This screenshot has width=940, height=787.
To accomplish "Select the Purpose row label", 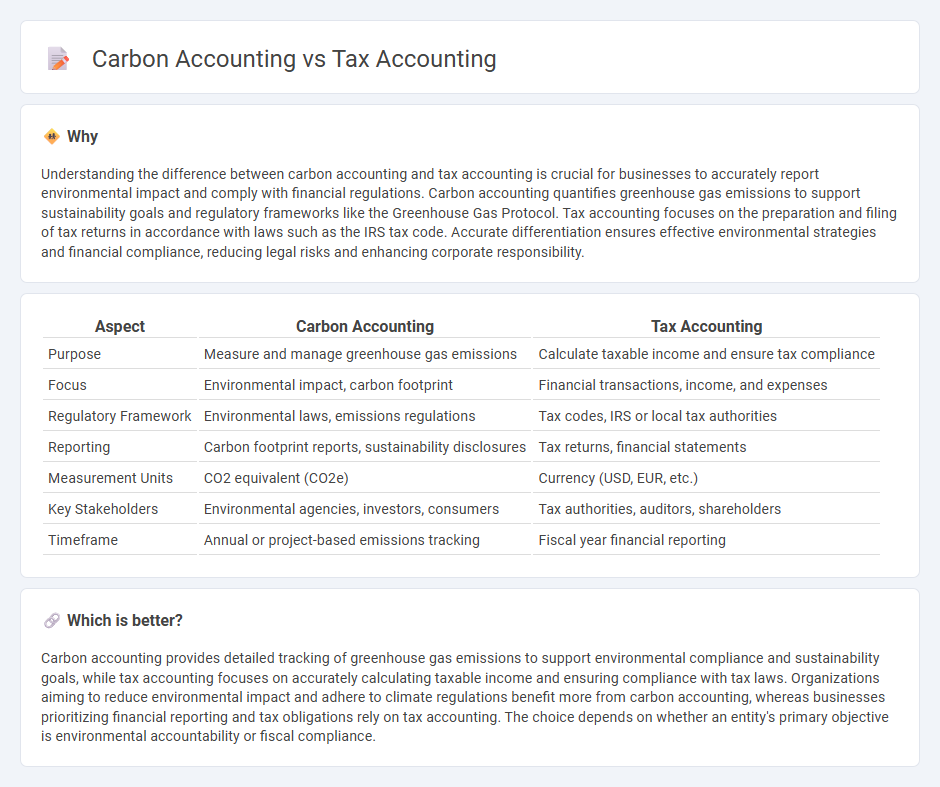I will point(74,354).
